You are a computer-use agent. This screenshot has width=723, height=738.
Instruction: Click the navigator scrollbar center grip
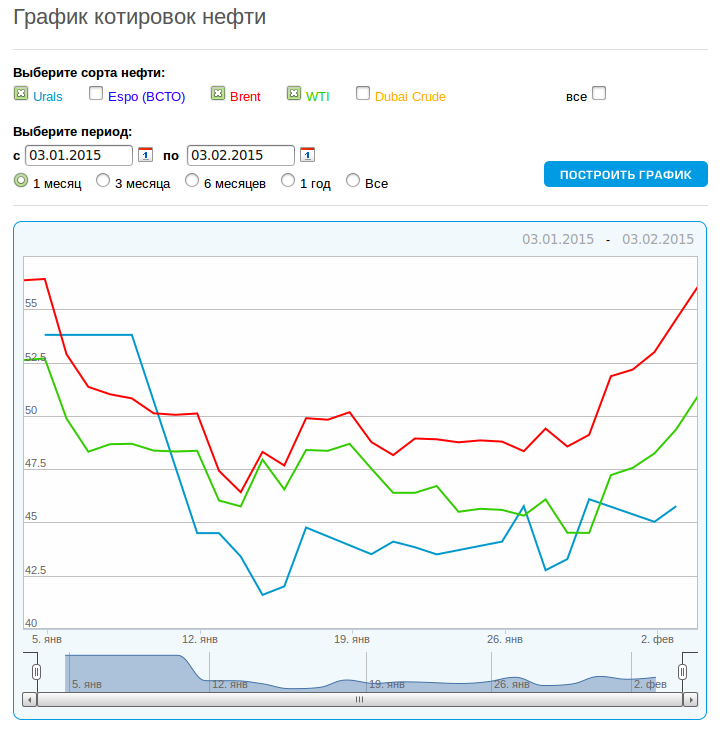[360, 700]
